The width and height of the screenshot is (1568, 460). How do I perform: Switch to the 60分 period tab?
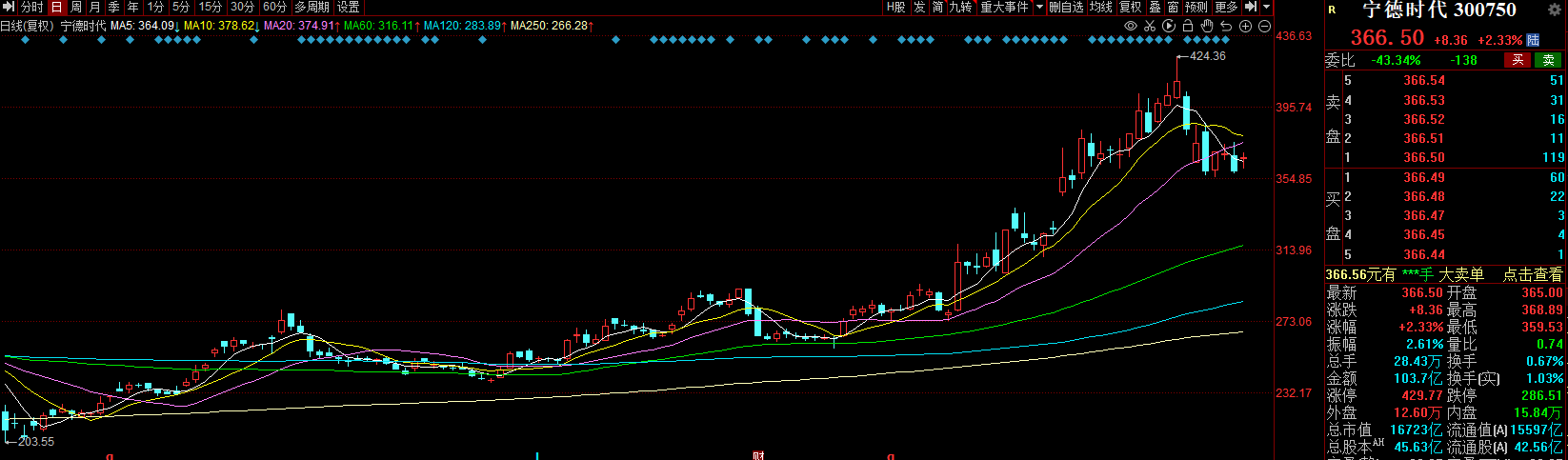click(x=274, y=7)
